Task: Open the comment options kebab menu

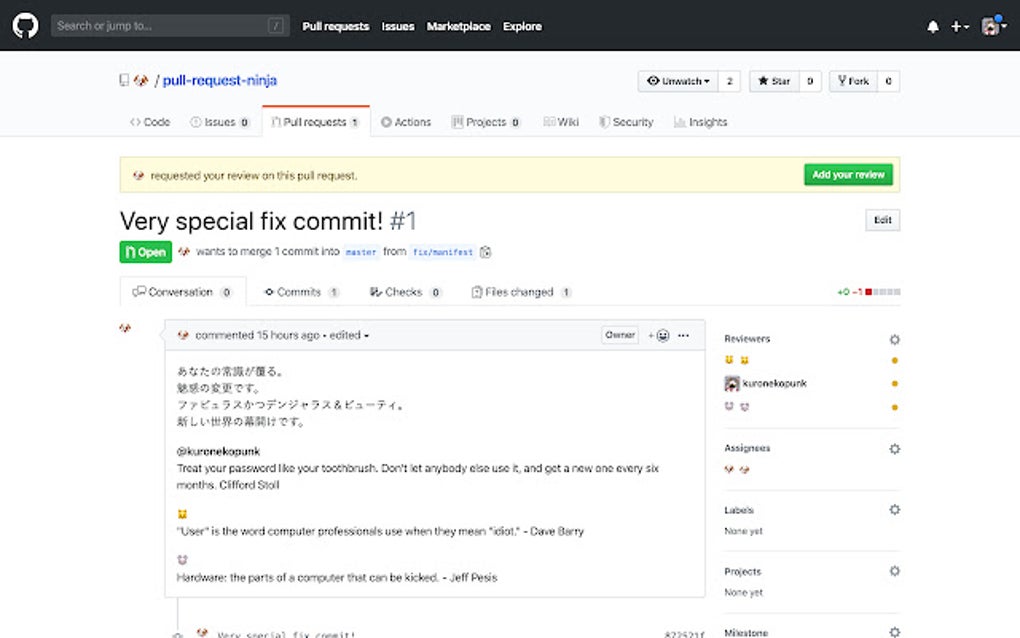Action: pos(684,335)
